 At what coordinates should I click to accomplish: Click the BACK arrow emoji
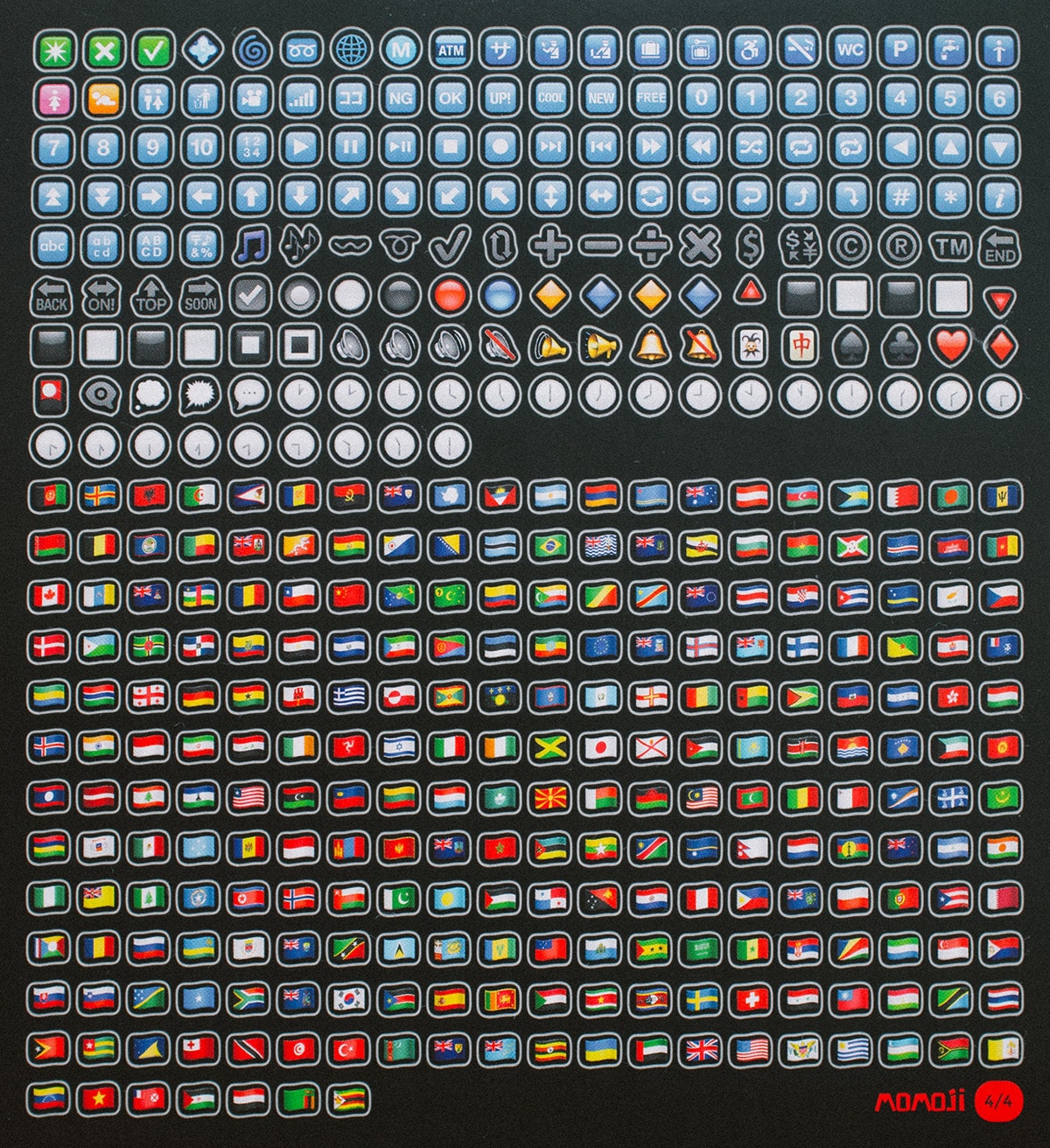tap(52, 297)
